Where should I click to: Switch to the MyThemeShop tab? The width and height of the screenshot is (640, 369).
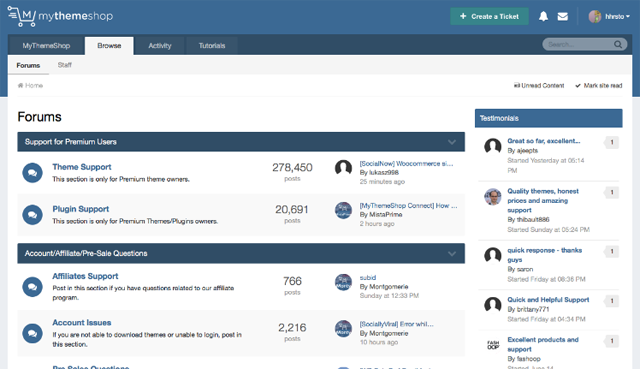point(46,46)
